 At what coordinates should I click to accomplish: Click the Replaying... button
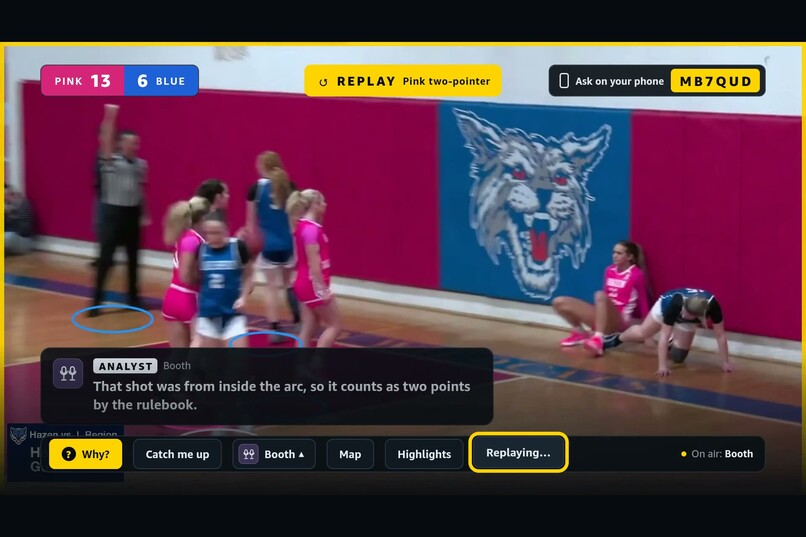(x=518, y=452)
